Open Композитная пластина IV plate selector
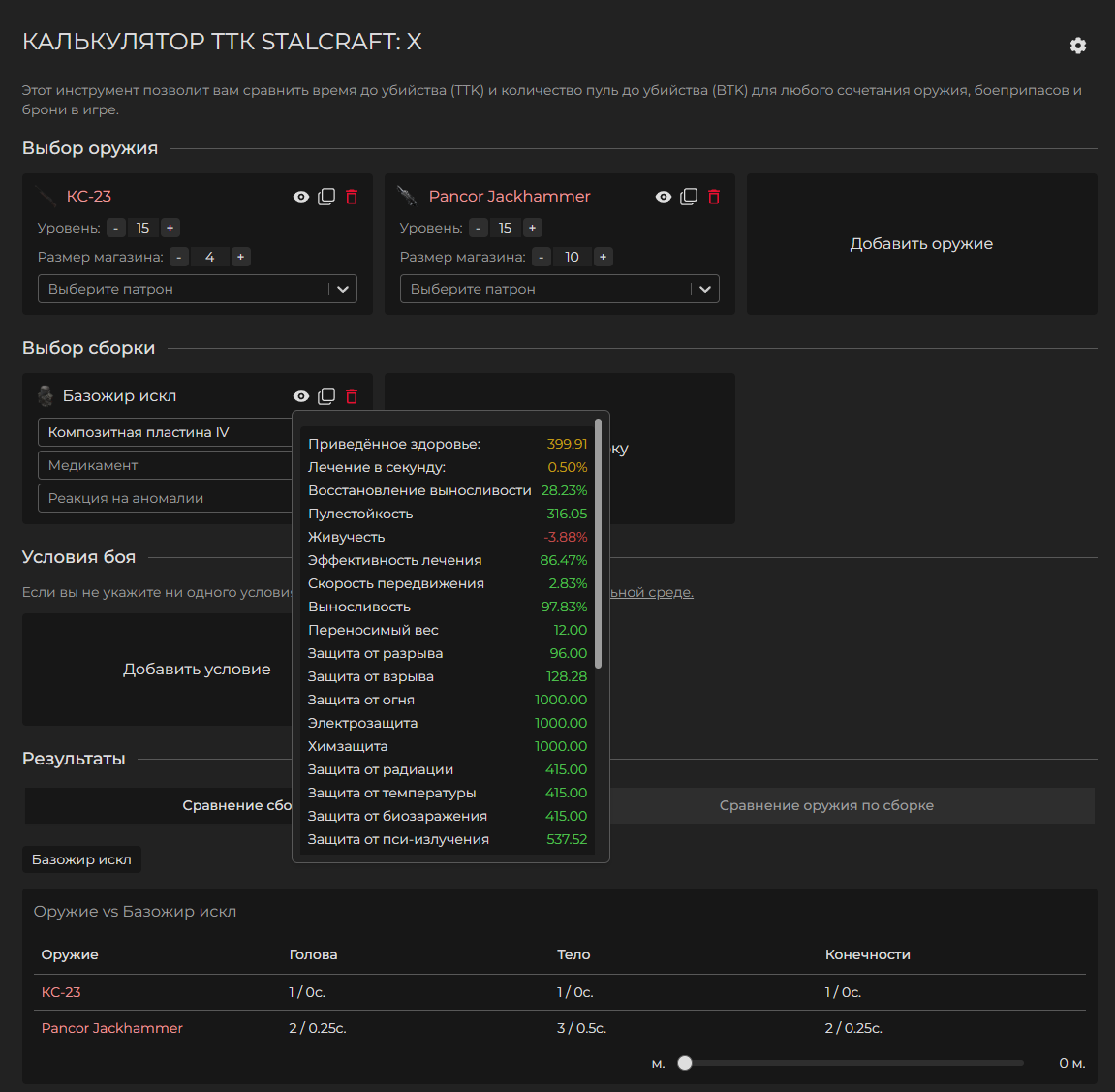This screenshot has height=1092, width=1115. [165, 432]
